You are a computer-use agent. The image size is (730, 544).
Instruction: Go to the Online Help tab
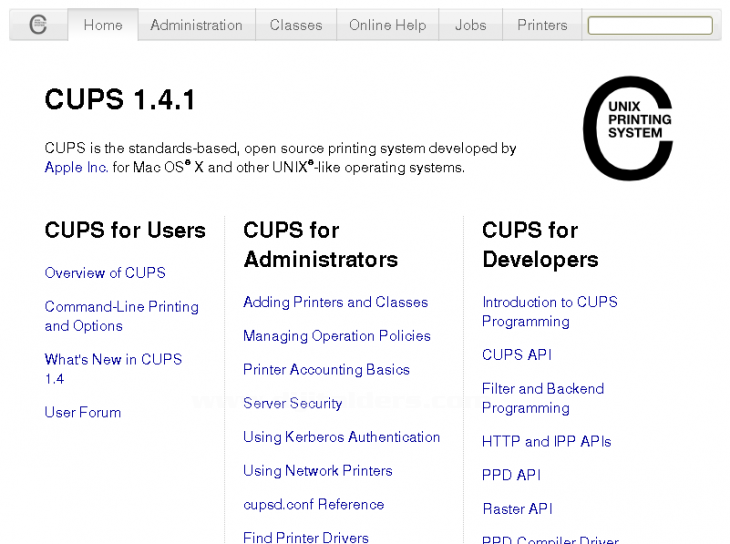click(388, 25)
